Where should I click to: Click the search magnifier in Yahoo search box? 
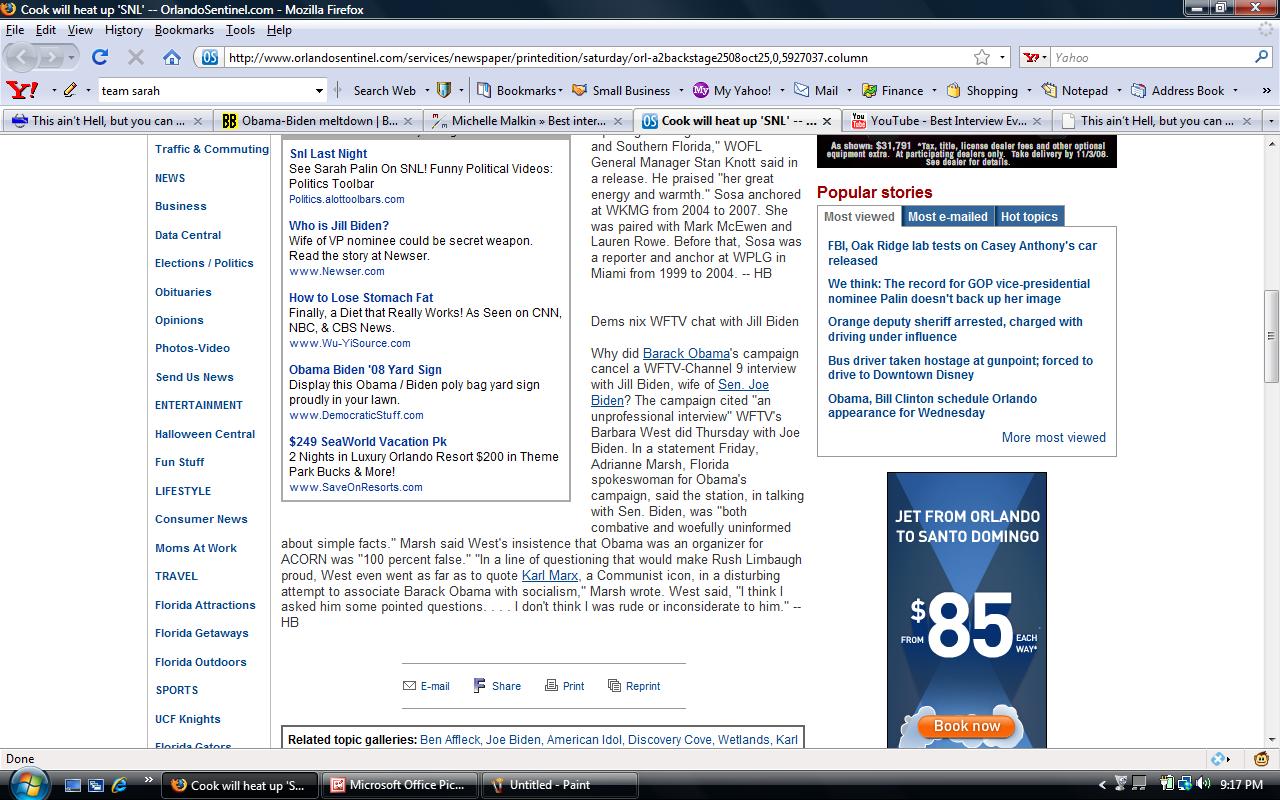1261,57
